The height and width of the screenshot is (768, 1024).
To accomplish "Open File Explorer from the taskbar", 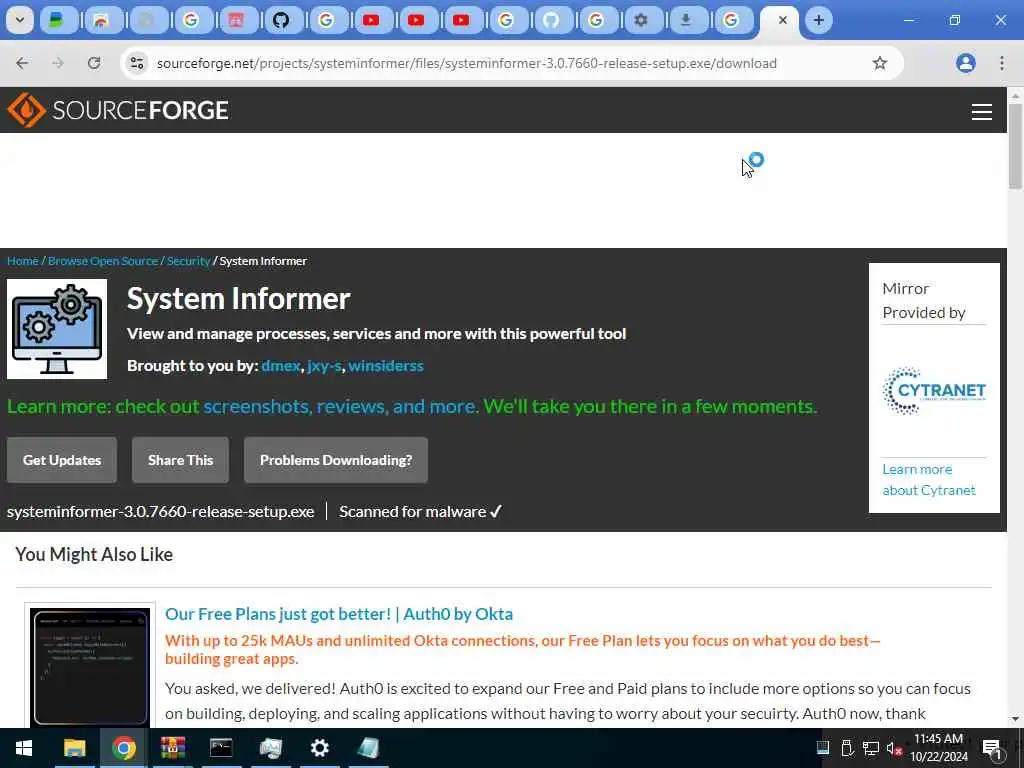I will [x=74, y=748].
